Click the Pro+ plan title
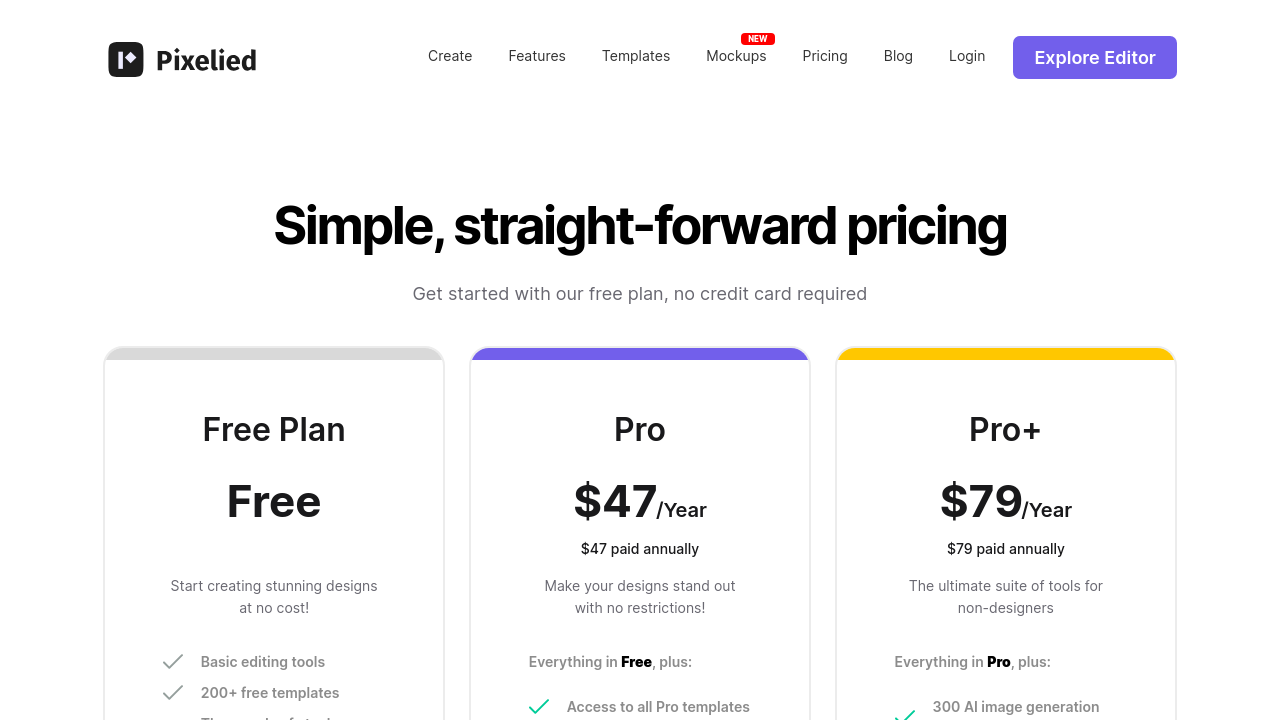1280x720 pixels. [x=1005, y=430]
